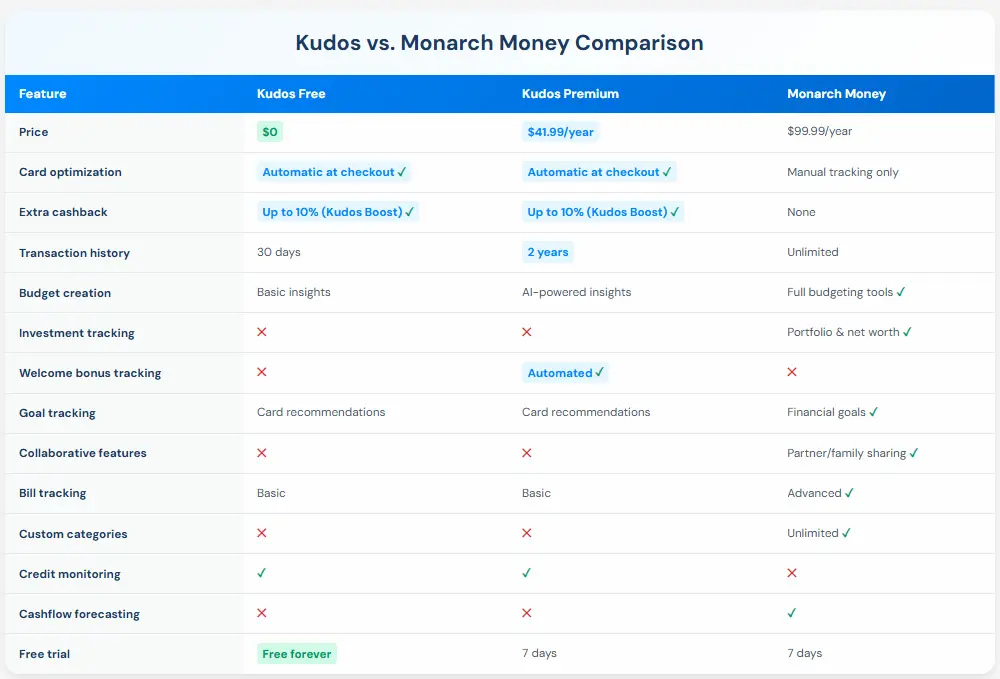Screen dimensions: 1000x679
Task: Click the check mark beside 'Advanced' bill tracking
Action: click(849, 493)
